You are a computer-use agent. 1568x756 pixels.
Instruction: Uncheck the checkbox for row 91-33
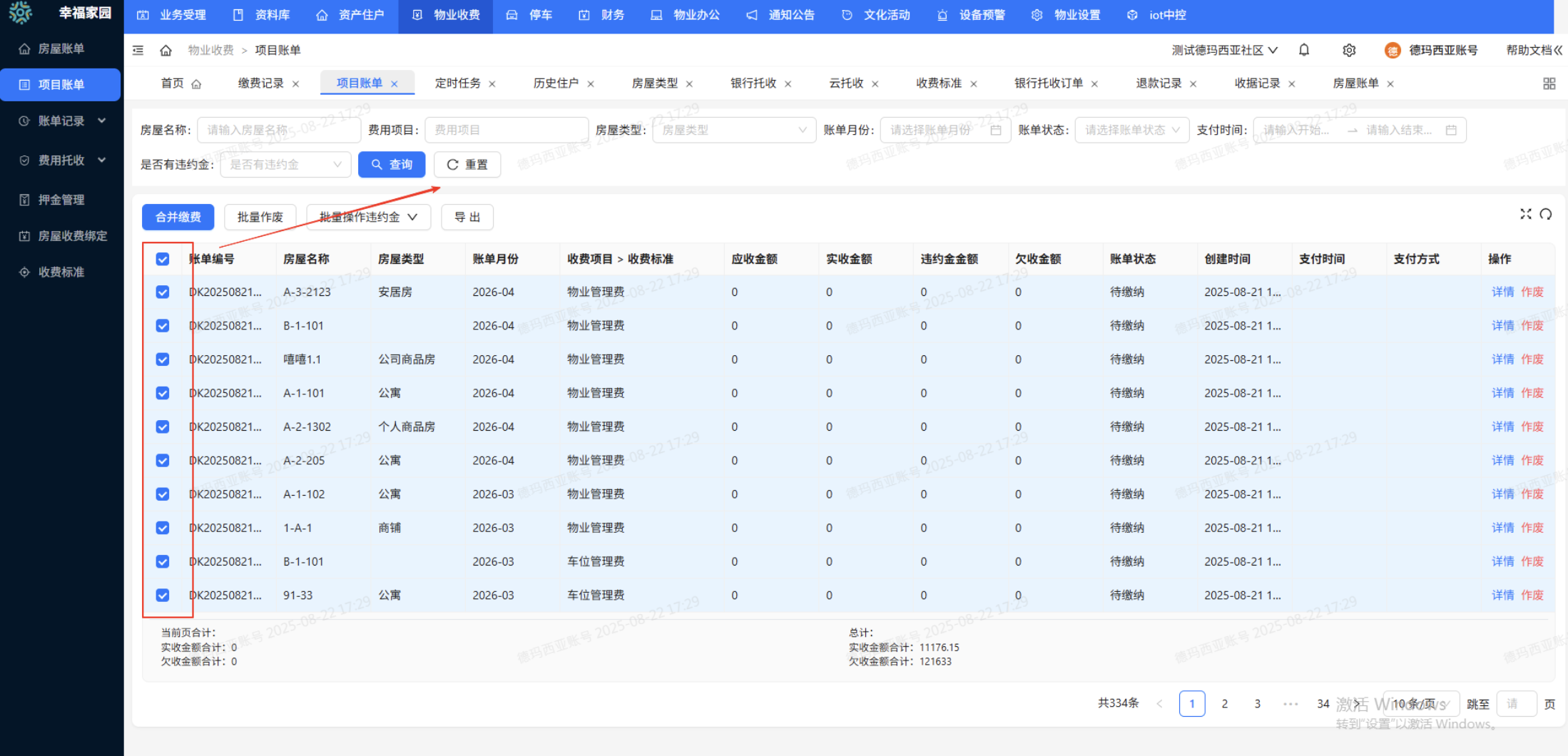pos(163,596)
